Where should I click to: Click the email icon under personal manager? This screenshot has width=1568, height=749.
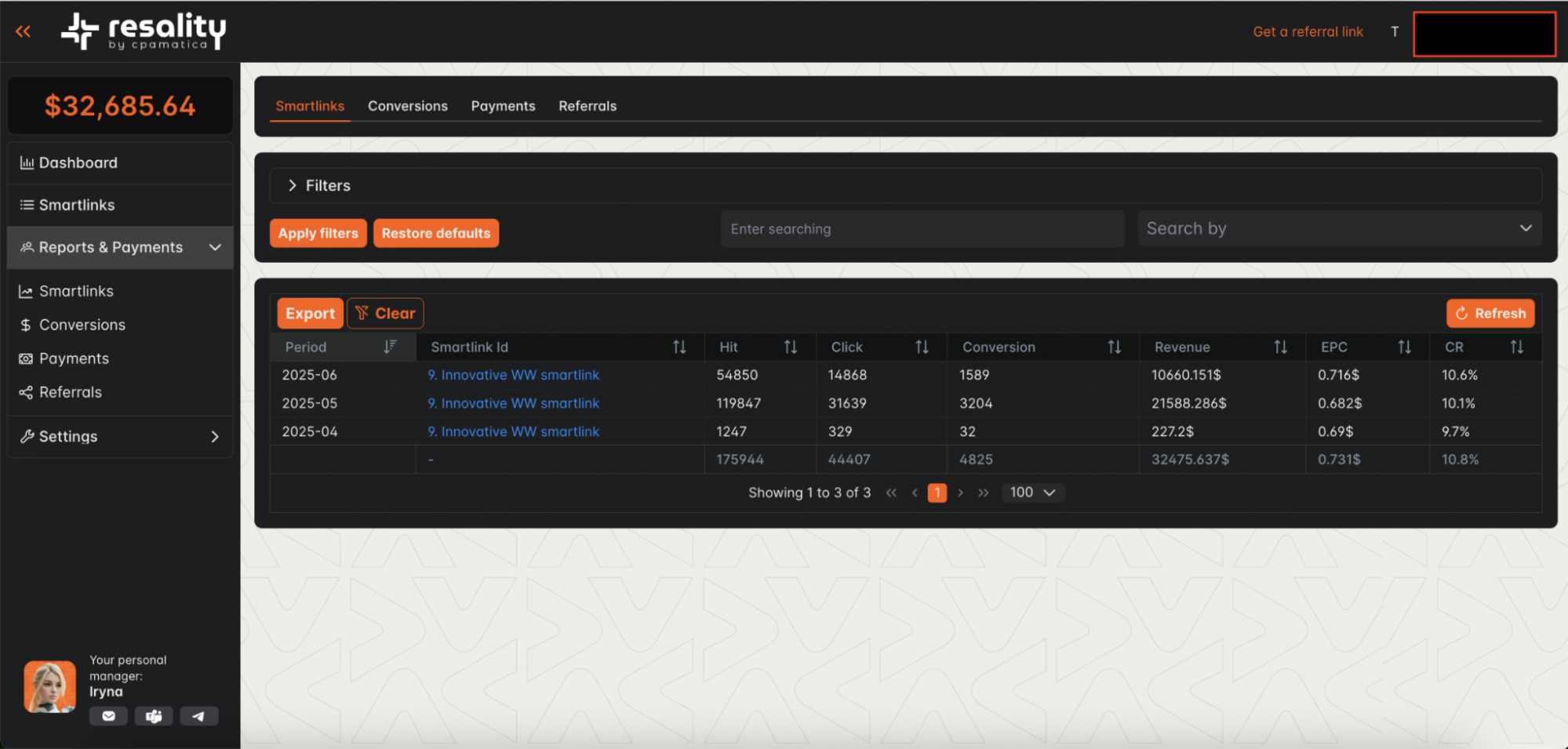point(108,716)
